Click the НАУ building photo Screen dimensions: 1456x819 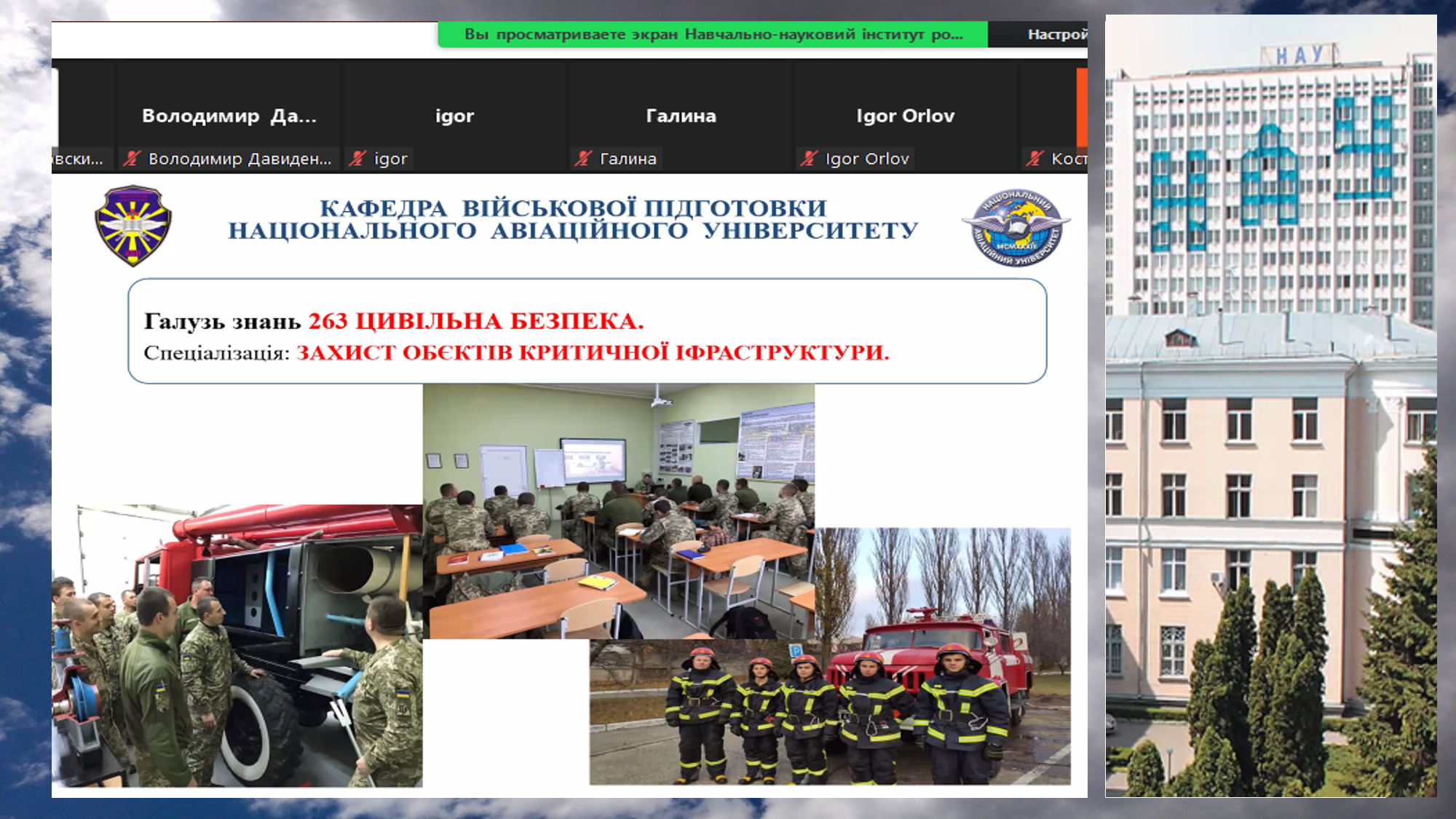click(x=1270, y=405)
